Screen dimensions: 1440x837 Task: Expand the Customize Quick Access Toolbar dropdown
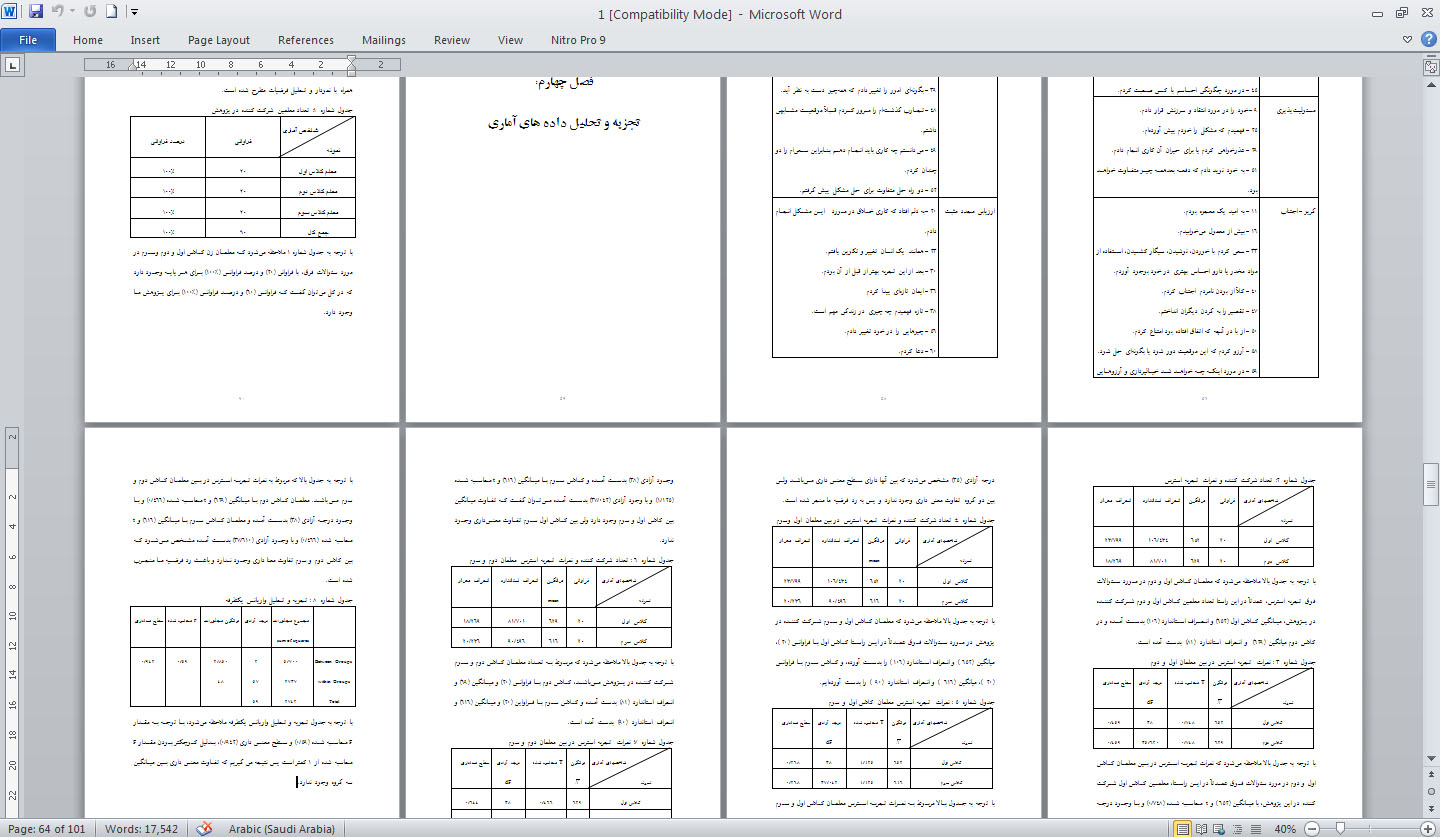click(134, 13)
